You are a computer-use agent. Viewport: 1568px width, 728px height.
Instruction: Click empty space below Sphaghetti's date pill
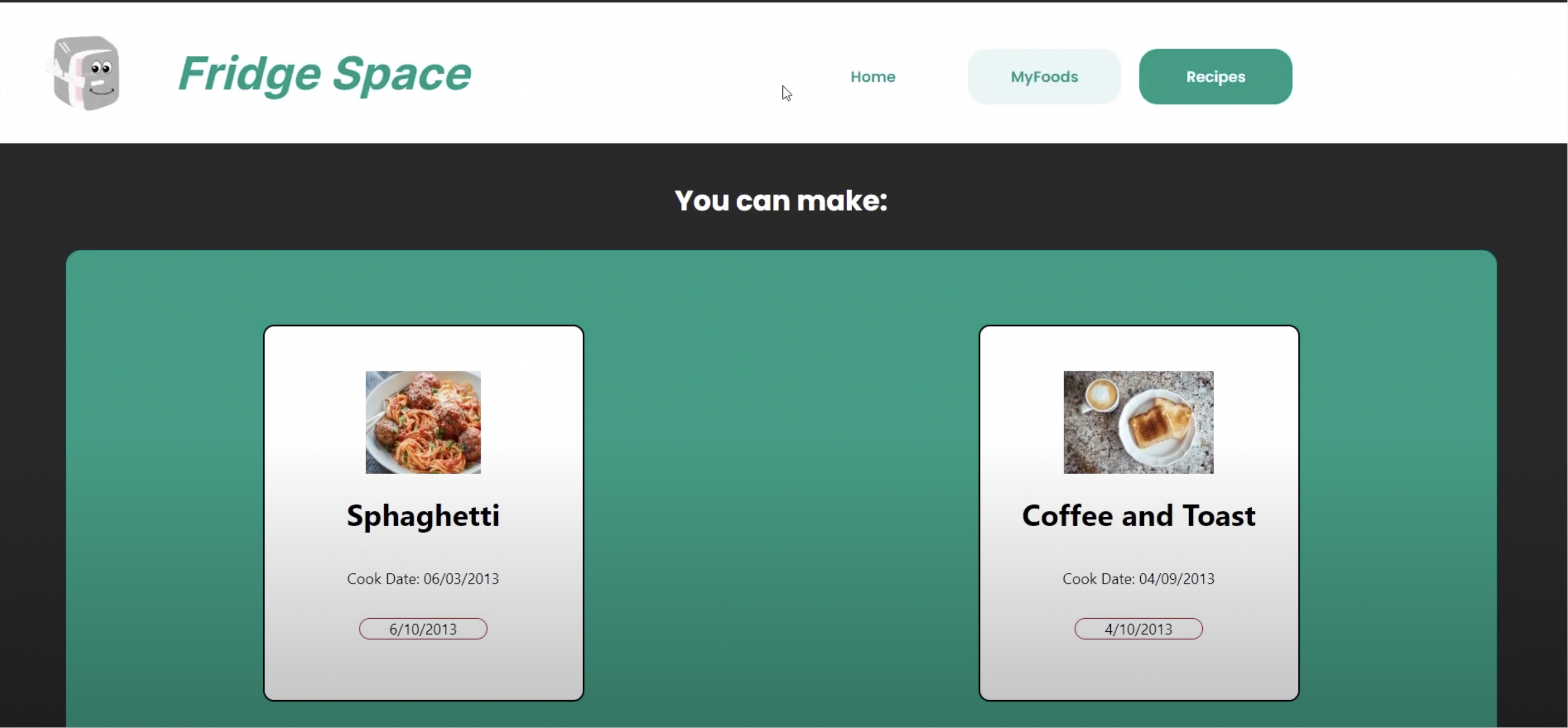pos(423,670)
